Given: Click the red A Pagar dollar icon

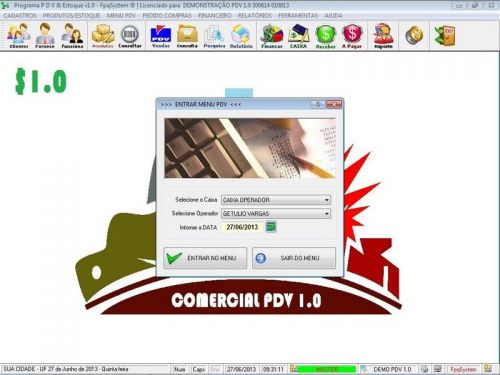Looking at the screenshot, I should tap(352, 35).
